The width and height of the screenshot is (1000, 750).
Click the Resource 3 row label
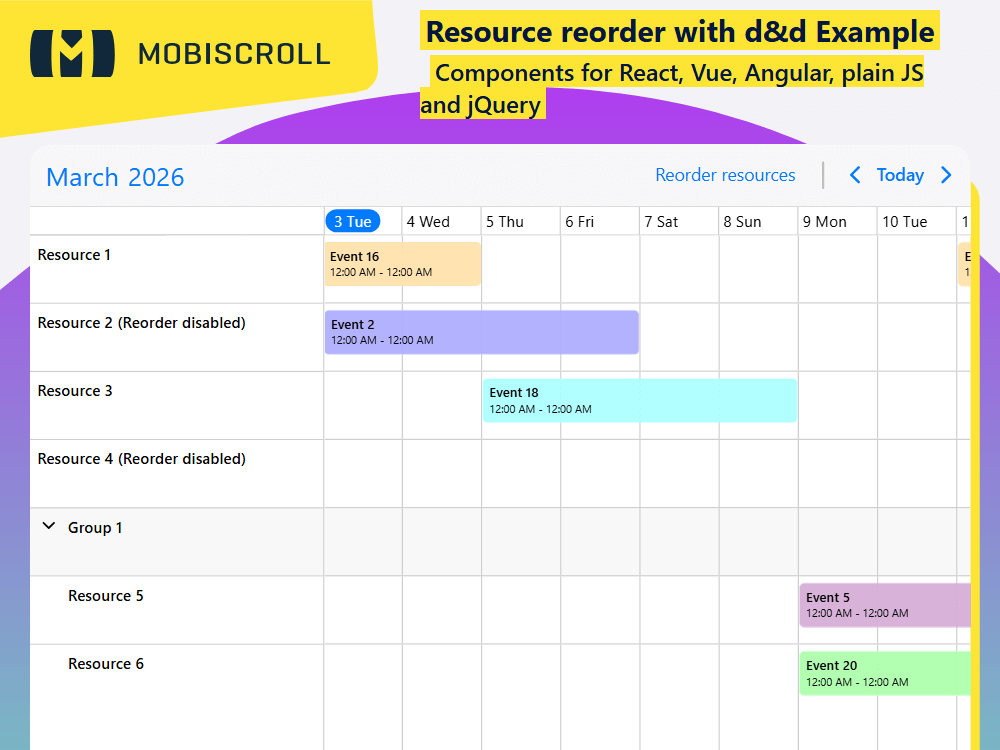pos(75,391)
